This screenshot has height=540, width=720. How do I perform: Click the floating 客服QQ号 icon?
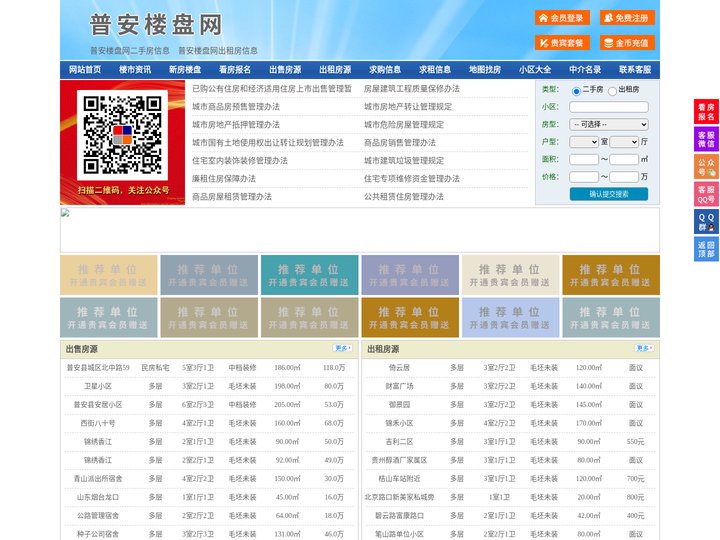pyautogui.click(x=706, y=195)
